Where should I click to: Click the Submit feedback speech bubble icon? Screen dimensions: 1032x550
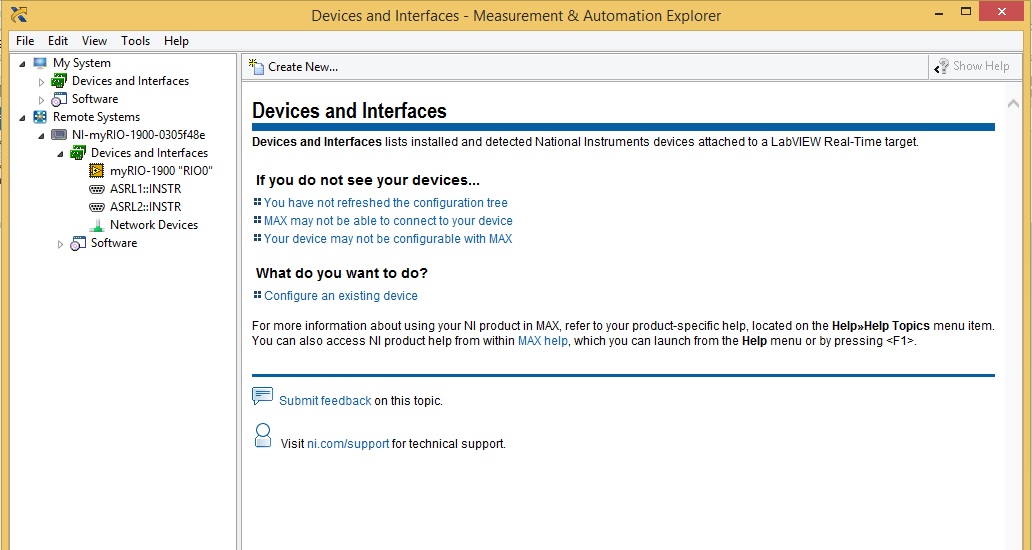click(x=262, y=396)
